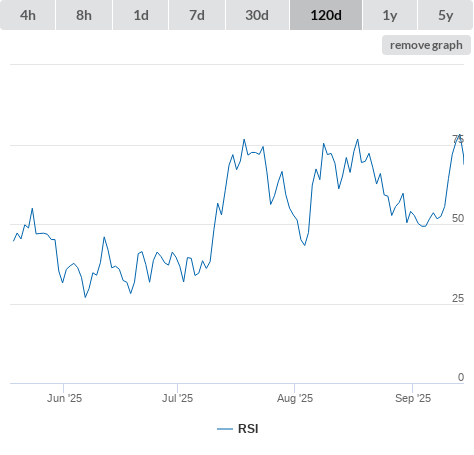Select the 4h time range tab
Viewport: 474px width, 455px height.
point(28,15)
